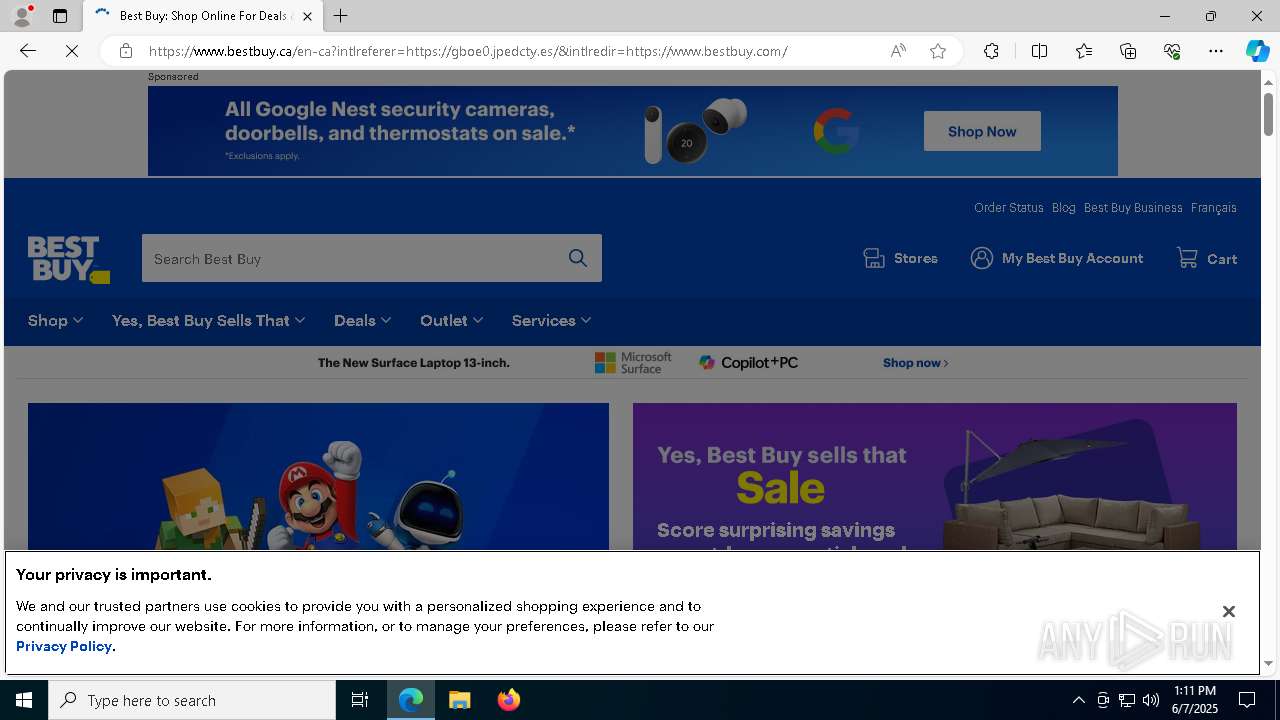Click the search magnifier icon
This screenshot has width=1280, height=720.
pyautogui.click(x=578, y=258)
